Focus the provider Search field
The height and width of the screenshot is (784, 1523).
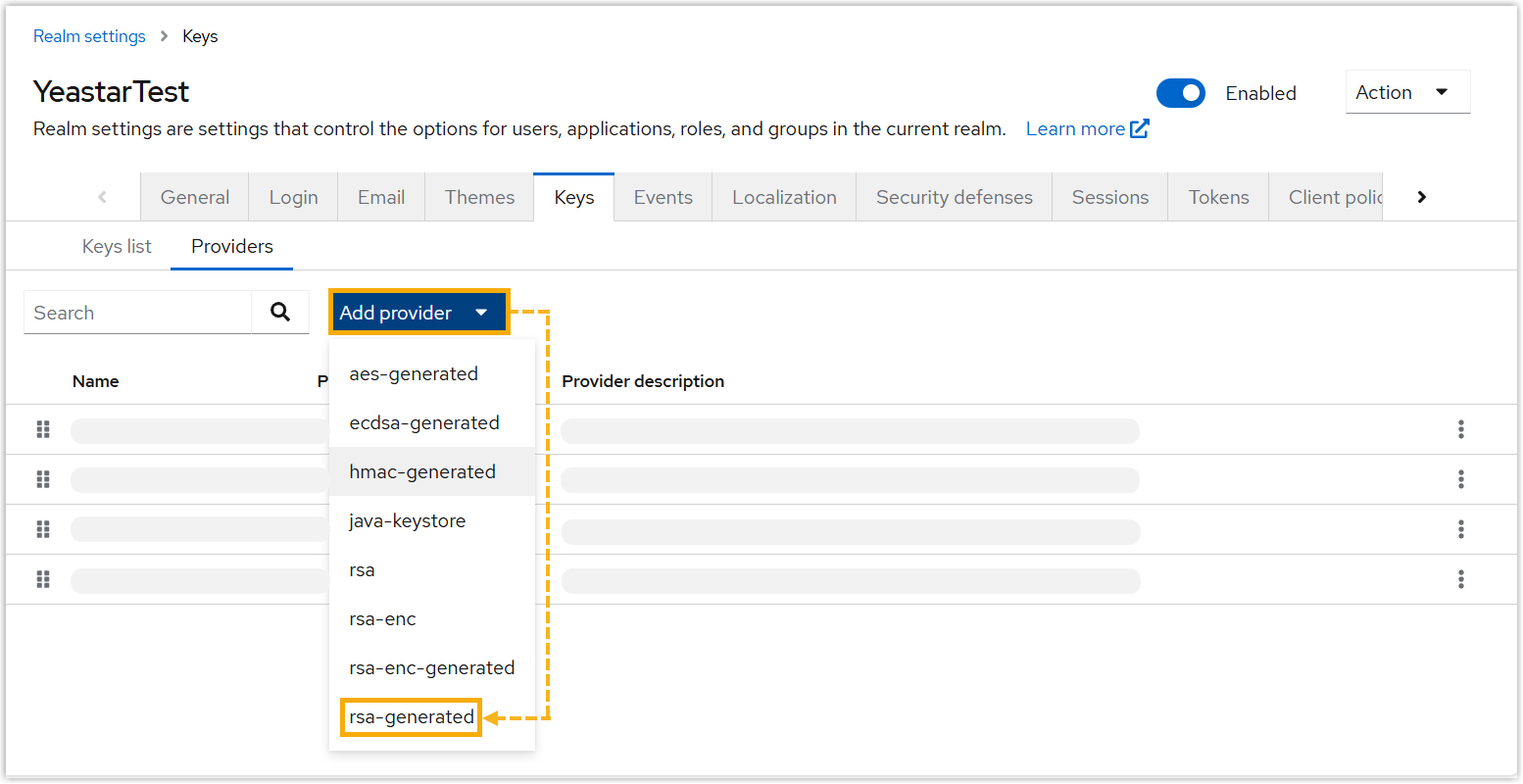click(137, 313)
